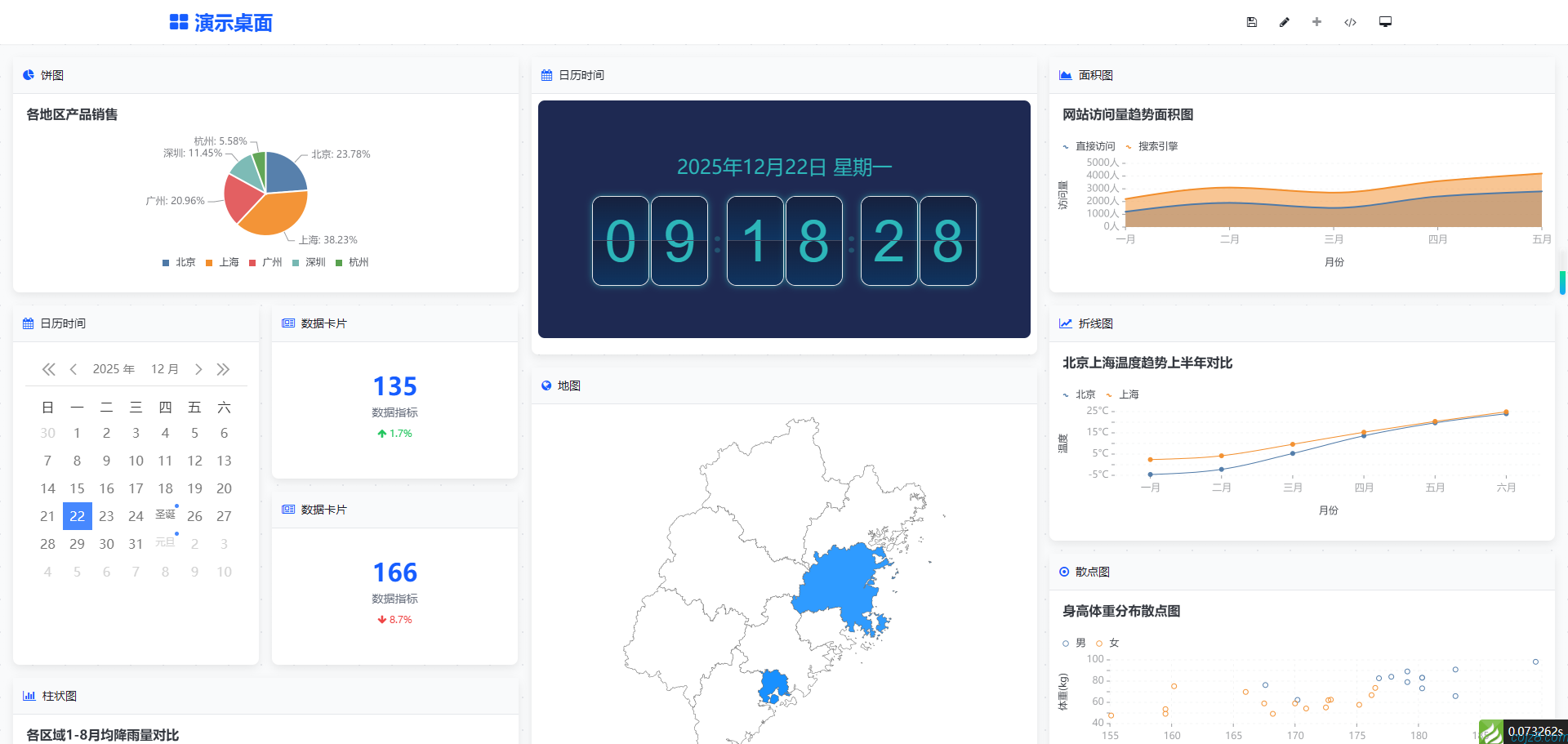1568x744 pixels.
Task: Select date 25 in the calendar
Action: point(165,515)
